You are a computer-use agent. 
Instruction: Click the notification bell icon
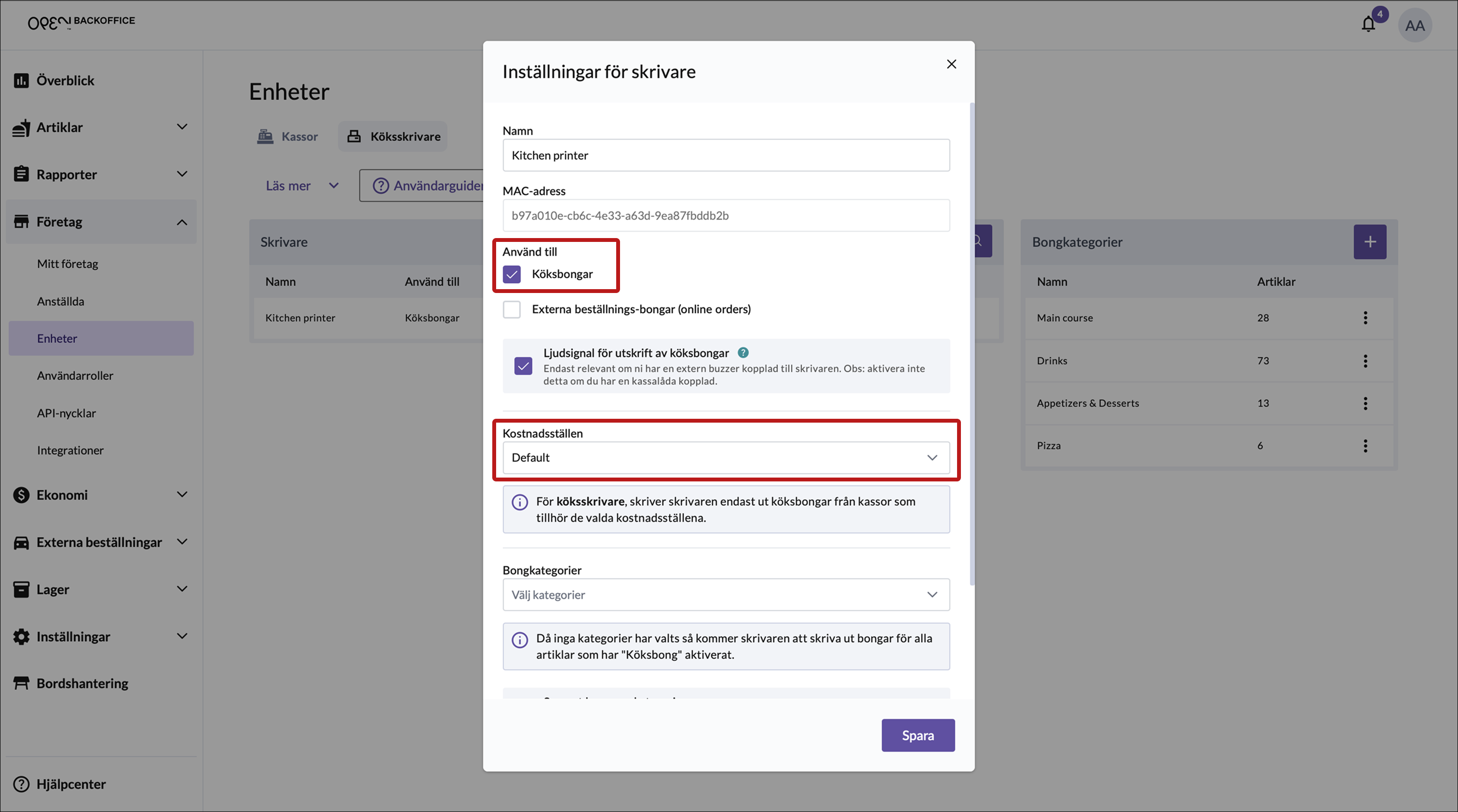pos(1368,25)
